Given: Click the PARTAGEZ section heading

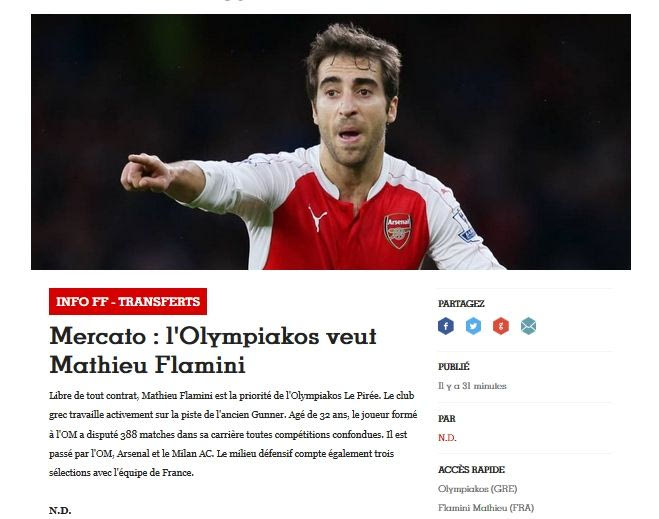Looking at the screenshot, I should pos(461,303).
